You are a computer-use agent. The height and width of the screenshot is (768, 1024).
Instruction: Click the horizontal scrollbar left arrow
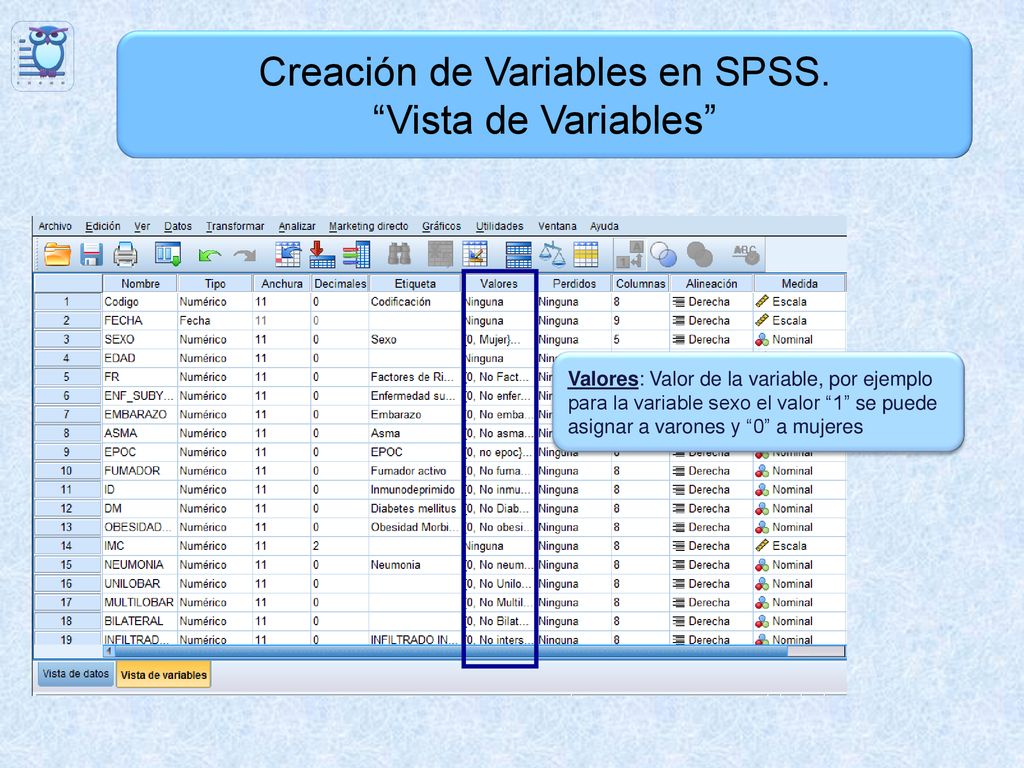pyautogui.click(x=108, y=651)
